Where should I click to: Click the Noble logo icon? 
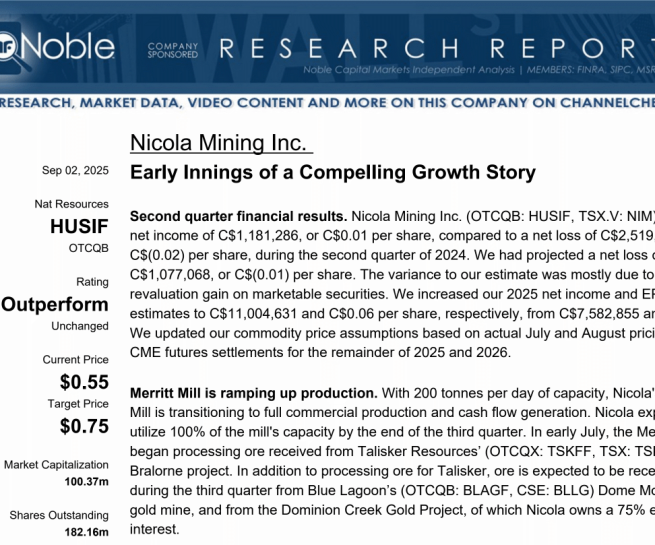coord(7,46)
